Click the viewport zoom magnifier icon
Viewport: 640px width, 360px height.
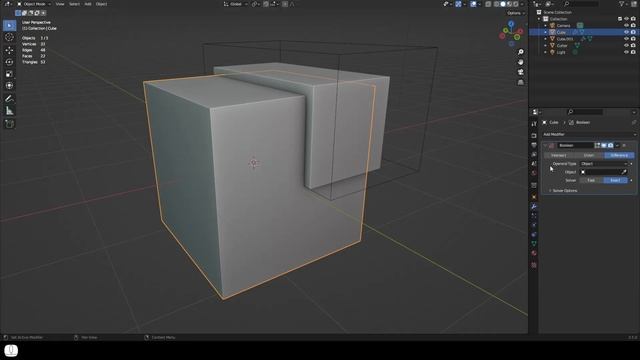click(520, 52)
